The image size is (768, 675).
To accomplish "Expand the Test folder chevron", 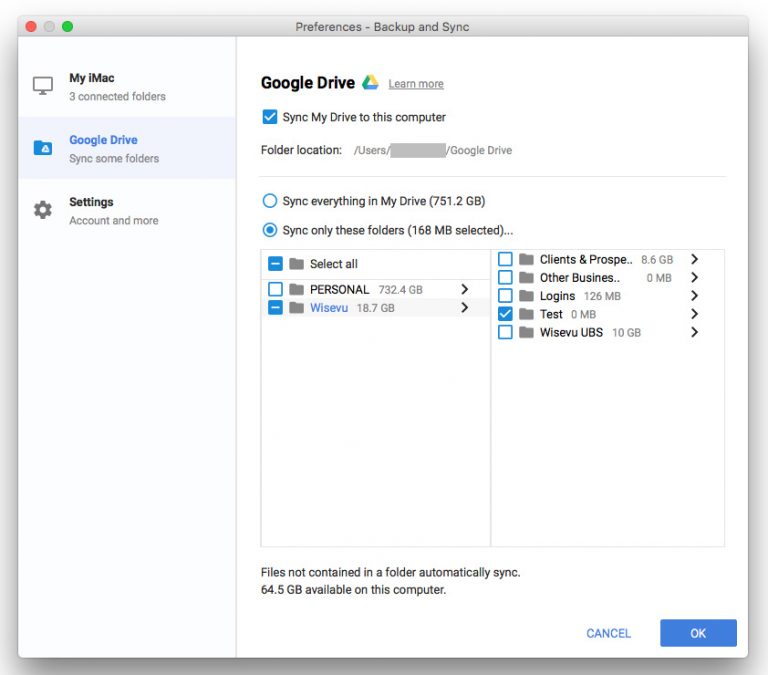I will click(694, 314).
